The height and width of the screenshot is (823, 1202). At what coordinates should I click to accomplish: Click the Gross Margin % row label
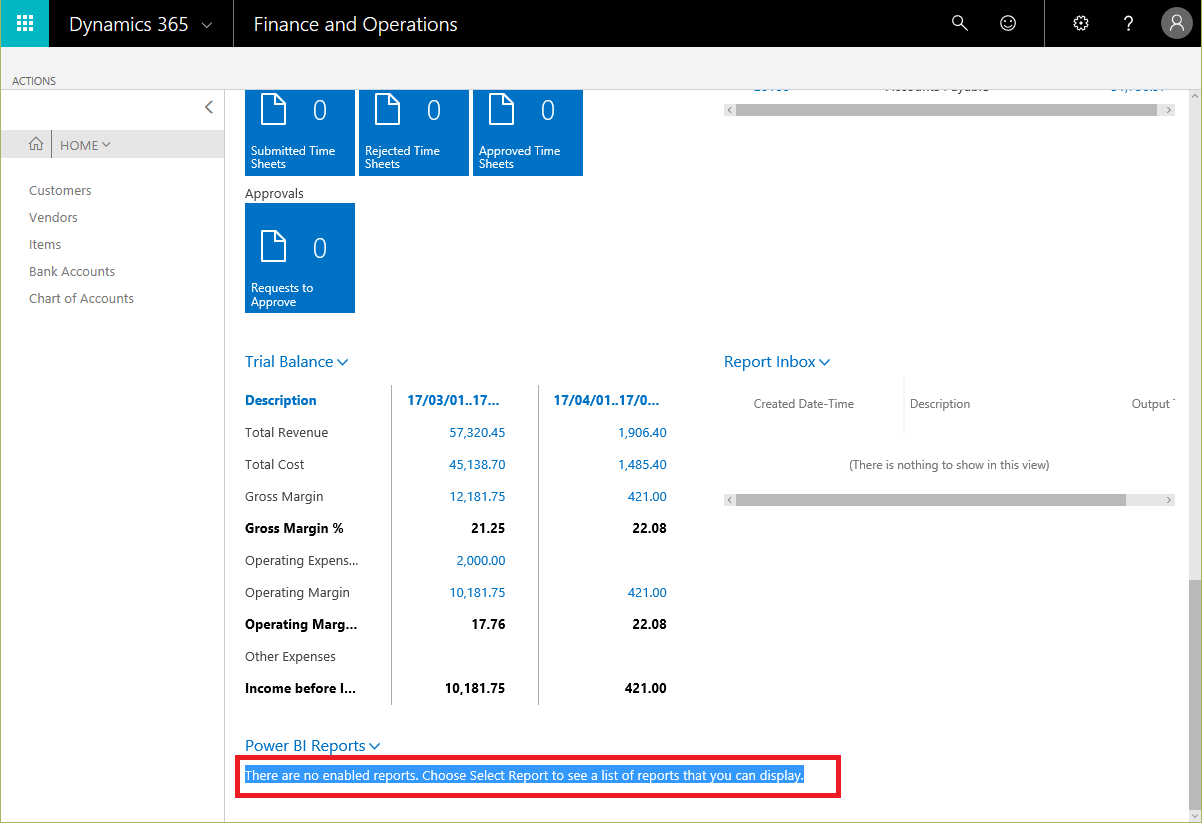[294, 529]
